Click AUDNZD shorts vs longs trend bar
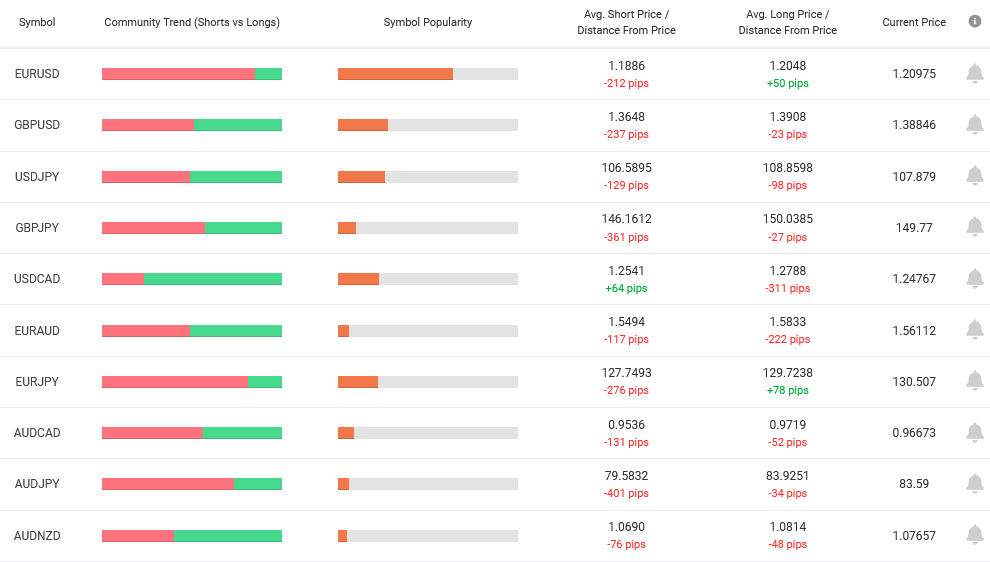Image resolution: width=990 pixels, height=562 pixels. tap(192, 536)
